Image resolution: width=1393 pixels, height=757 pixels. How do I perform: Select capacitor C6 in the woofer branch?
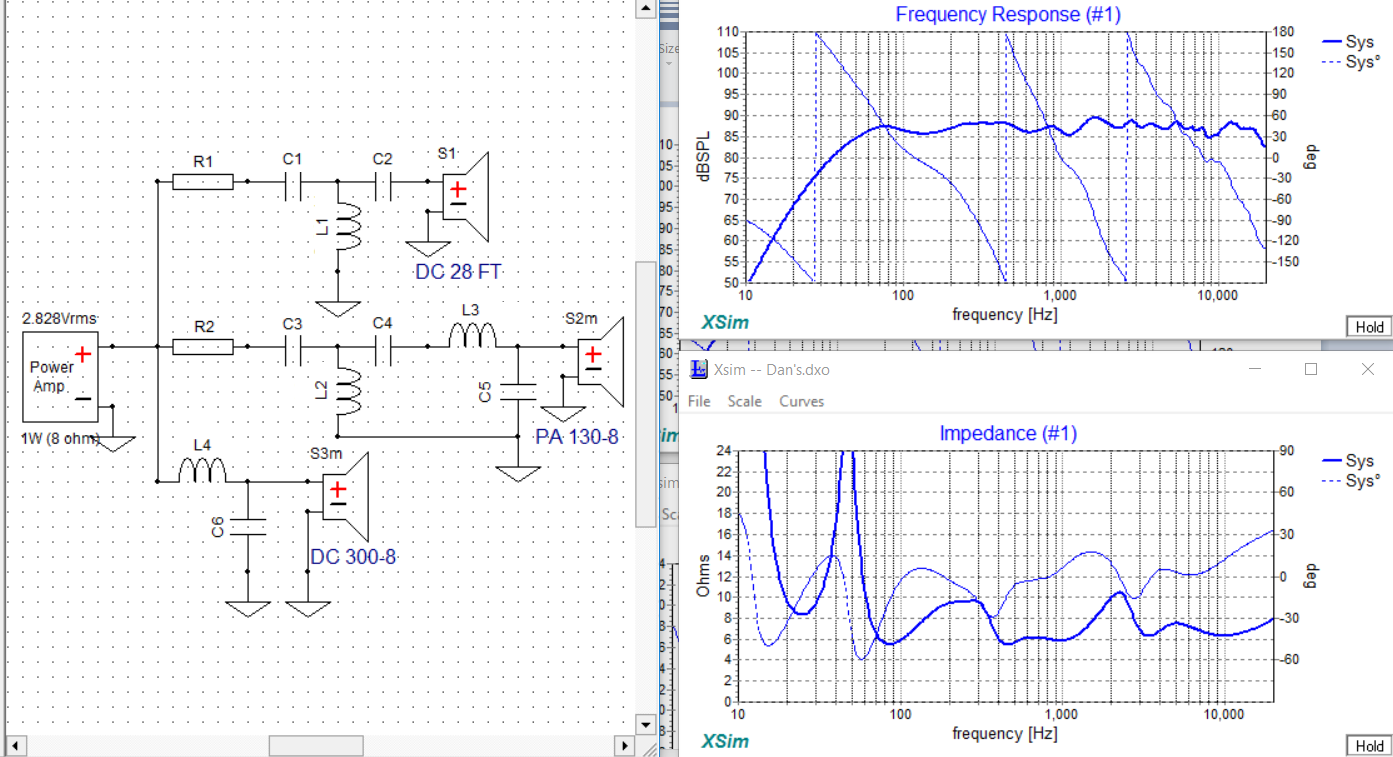[247, 527]
